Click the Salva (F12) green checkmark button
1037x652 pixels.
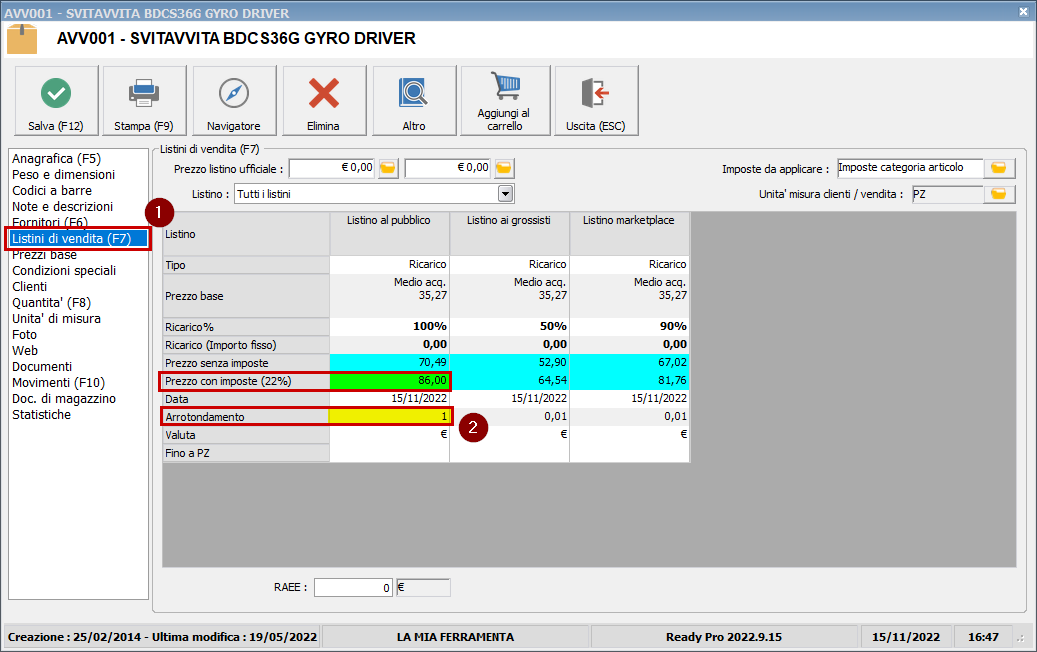(56, 101)
